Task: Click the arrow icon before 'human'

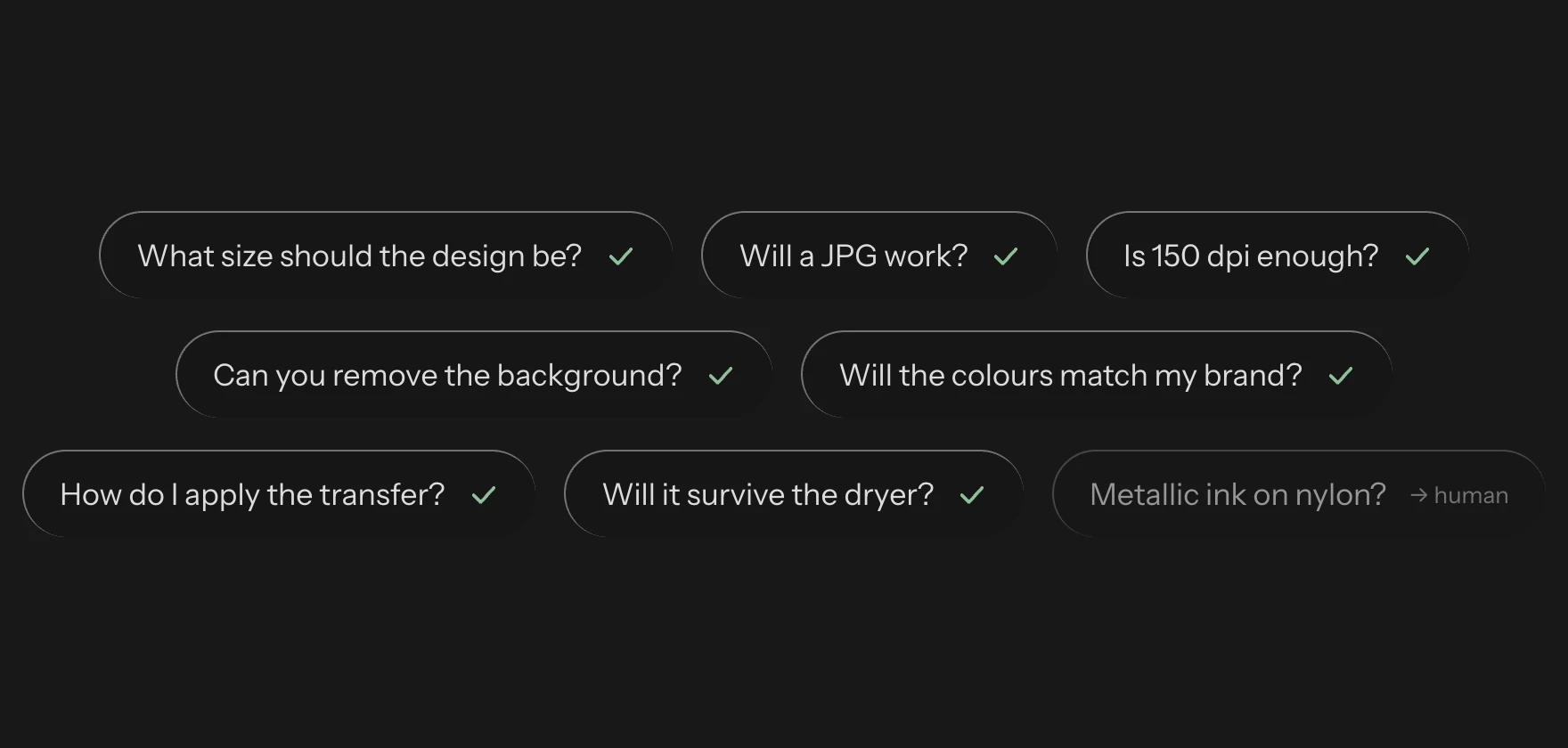Action: coord(1419,495)
